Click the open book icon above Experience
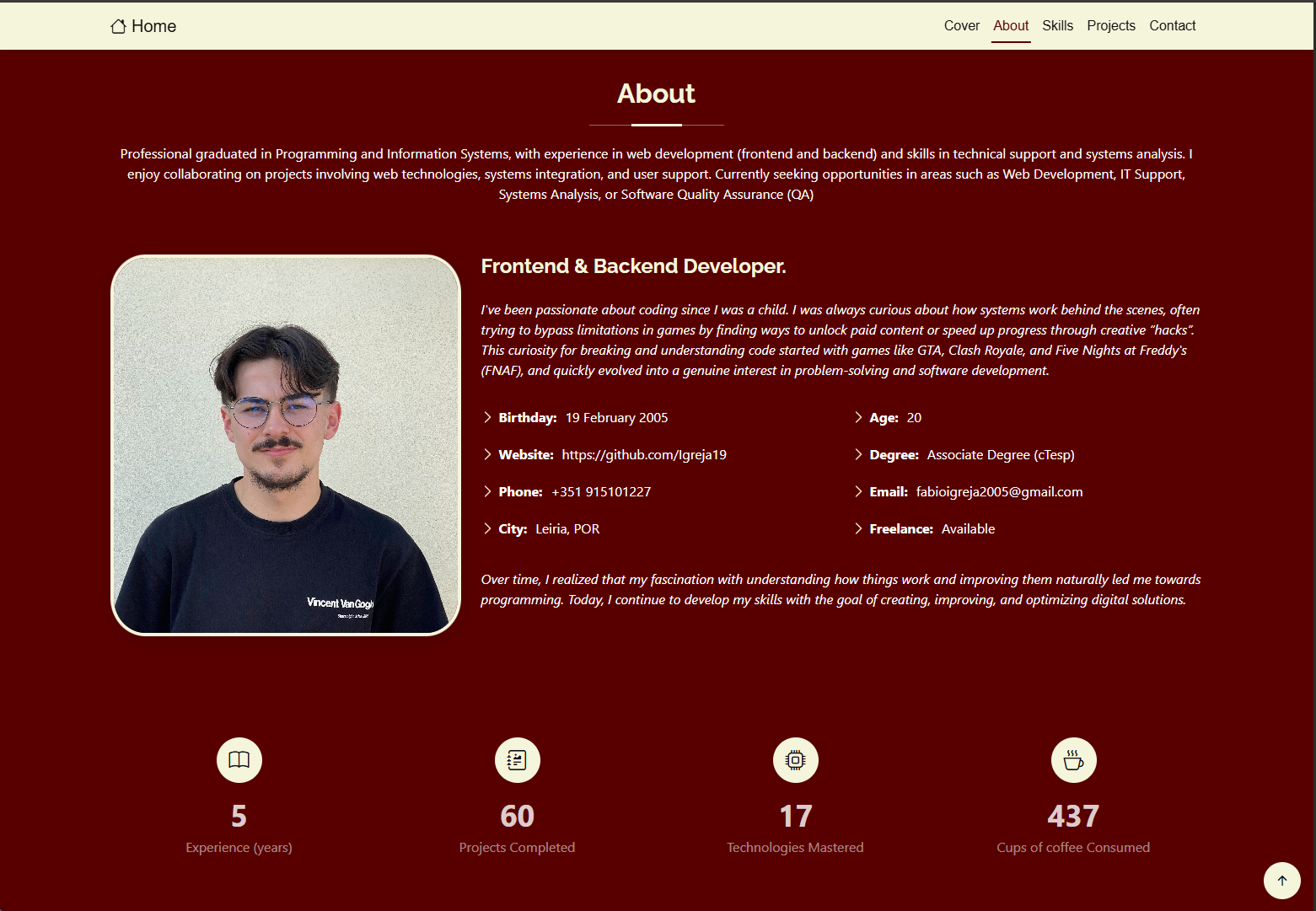Viewport: 1316px width, 911px height. [239, 760]
